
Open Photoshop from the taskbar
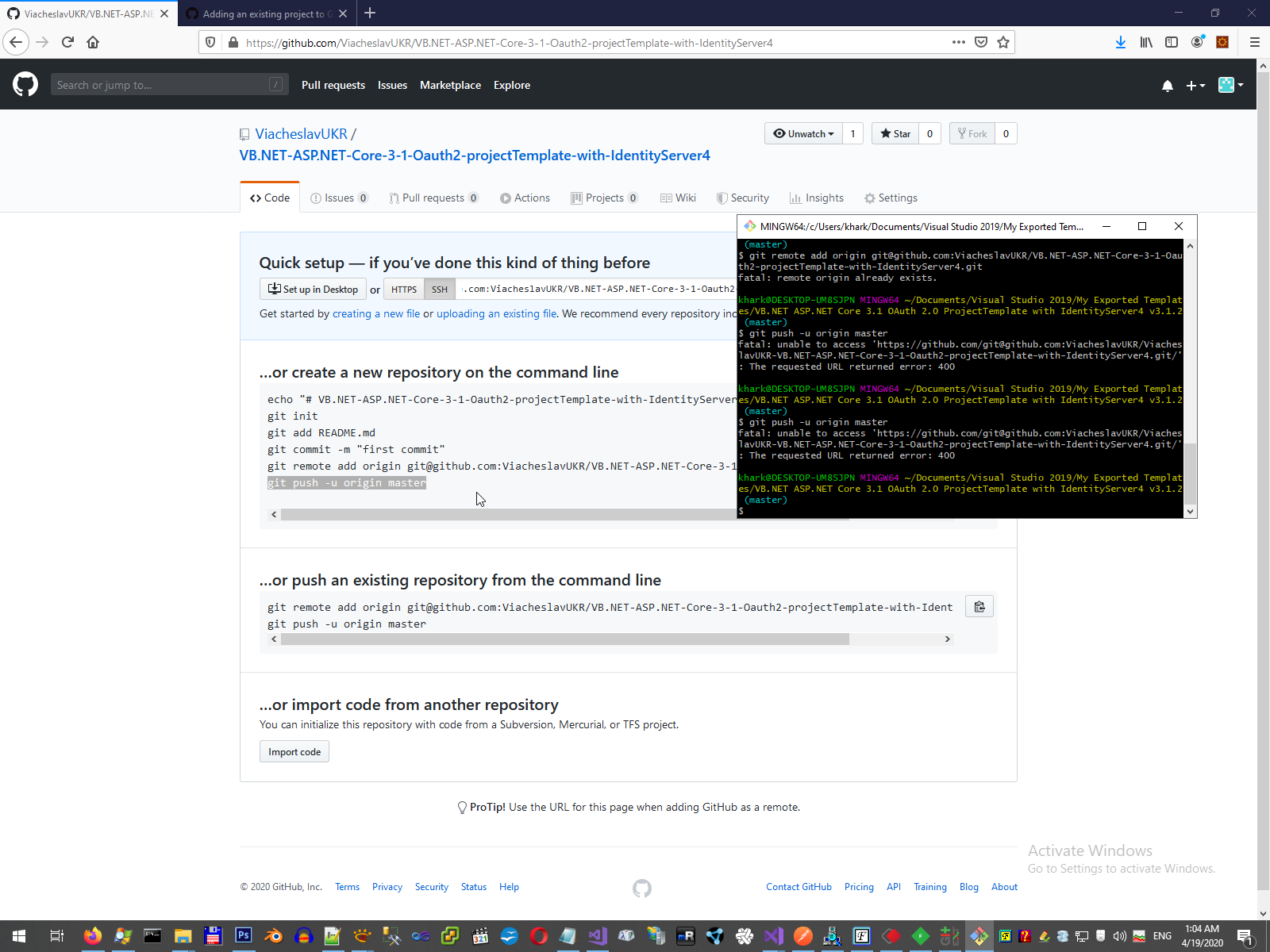[243, 936]
